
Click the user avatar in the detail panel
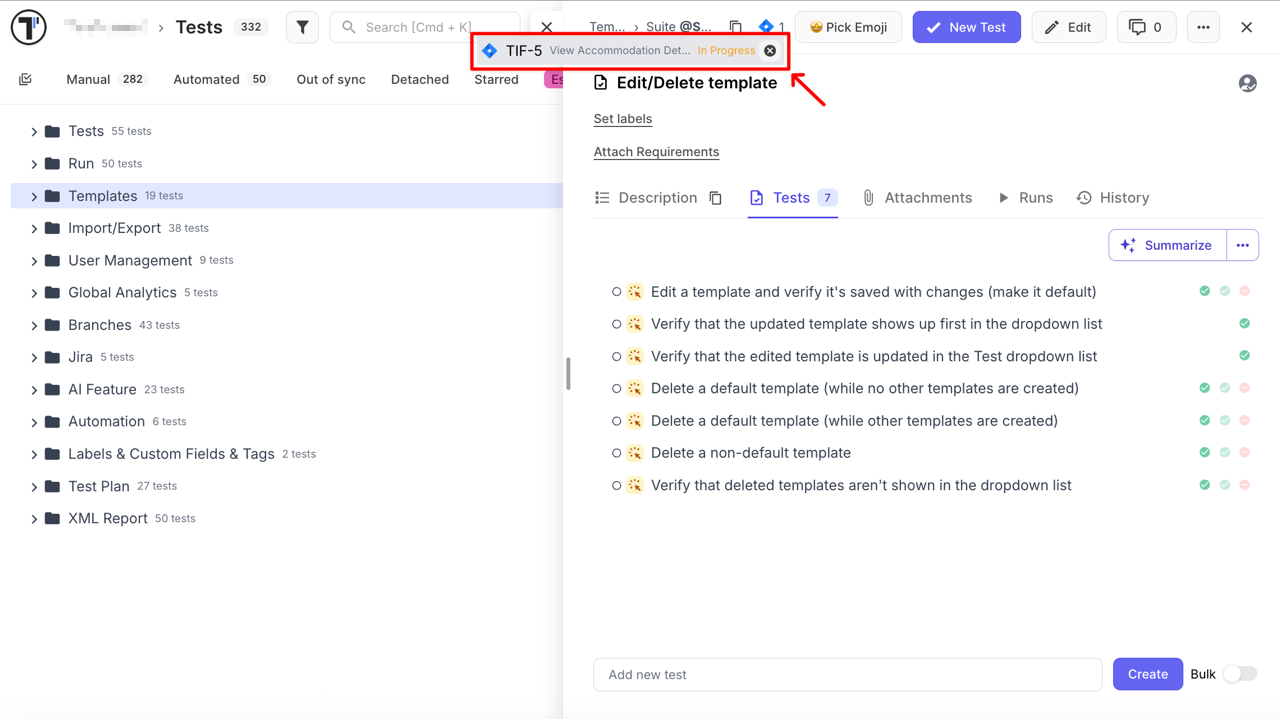coord(1247,83)
